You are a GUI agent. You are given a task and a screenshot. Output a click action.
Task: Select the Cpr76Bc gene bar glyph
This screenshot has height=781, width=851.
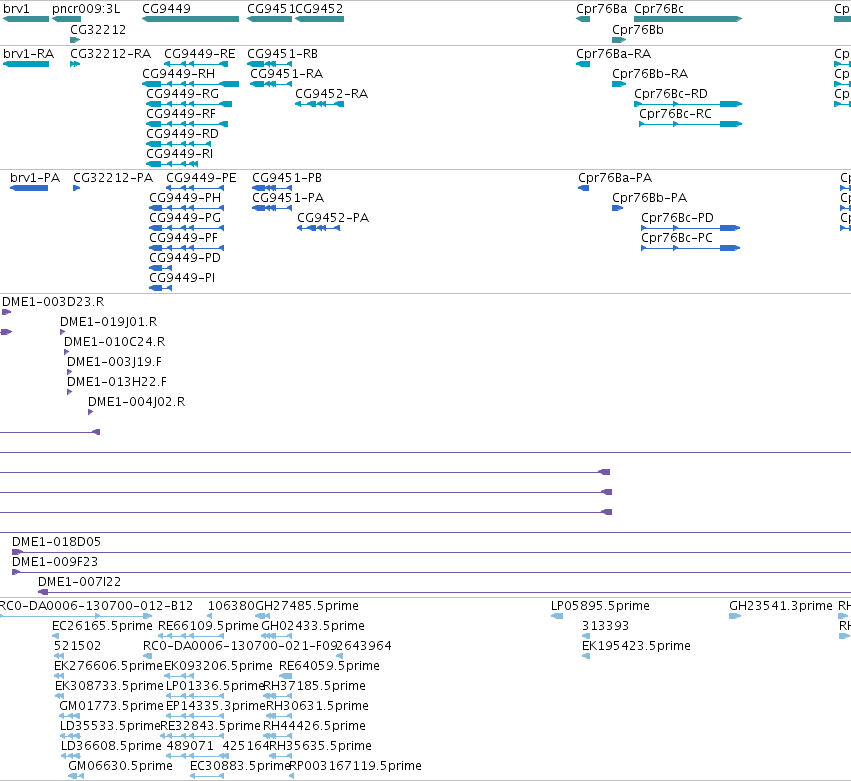(x=688, y=19)
